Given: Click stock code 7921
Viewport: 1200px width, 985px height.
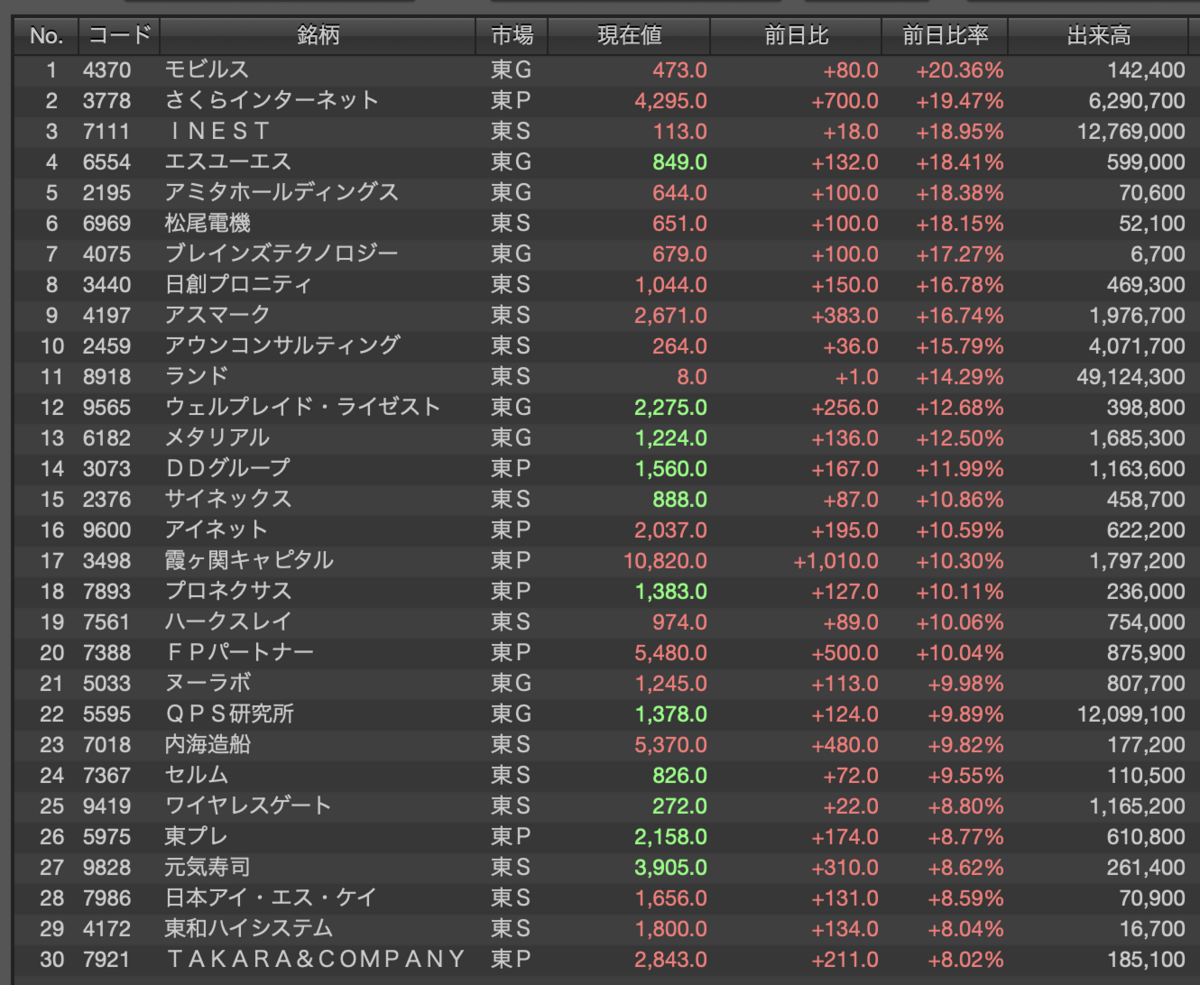Looking at the screenshot, I should coord(106,960).
